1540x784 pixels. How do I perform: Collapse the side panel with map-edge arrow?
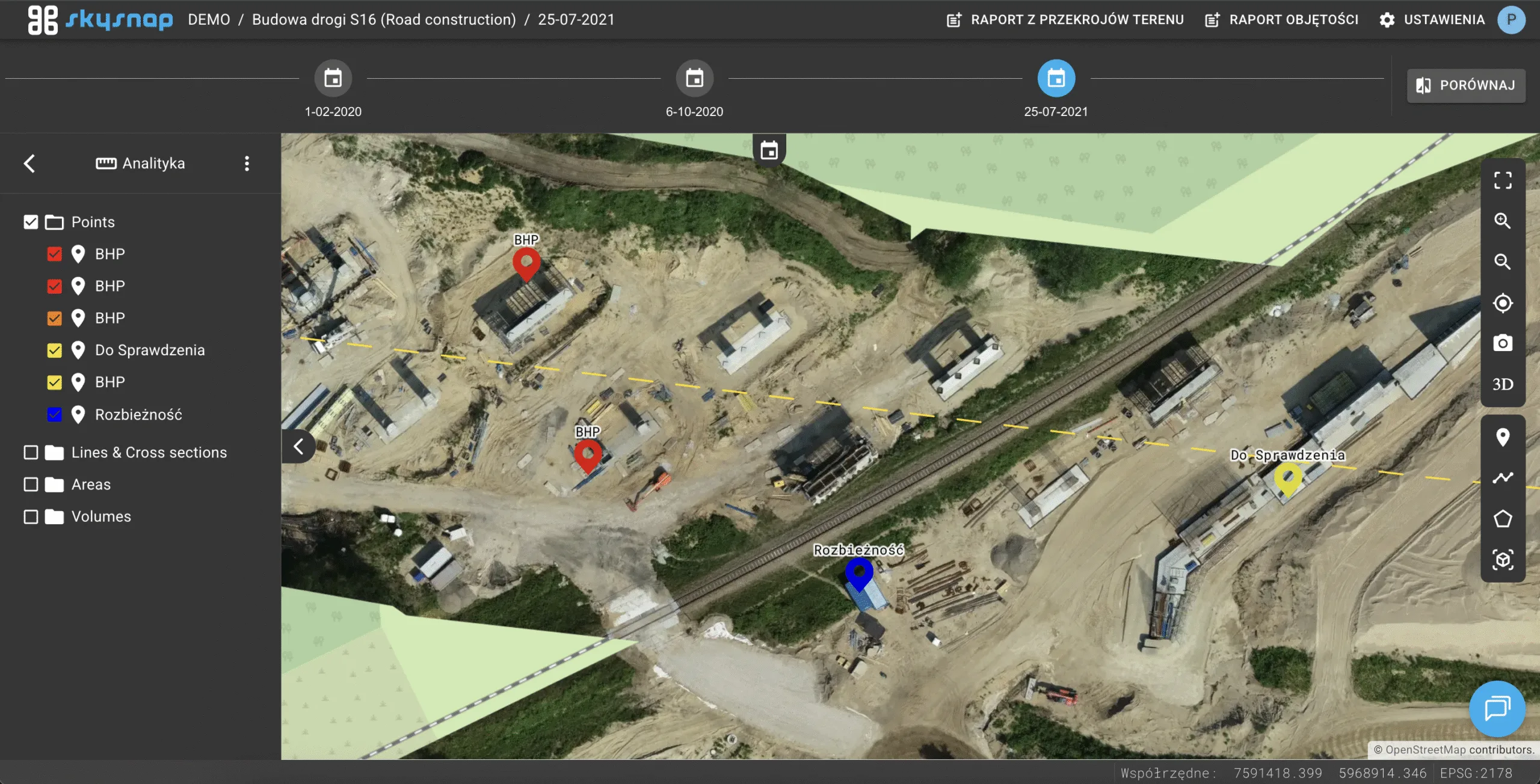298,446
